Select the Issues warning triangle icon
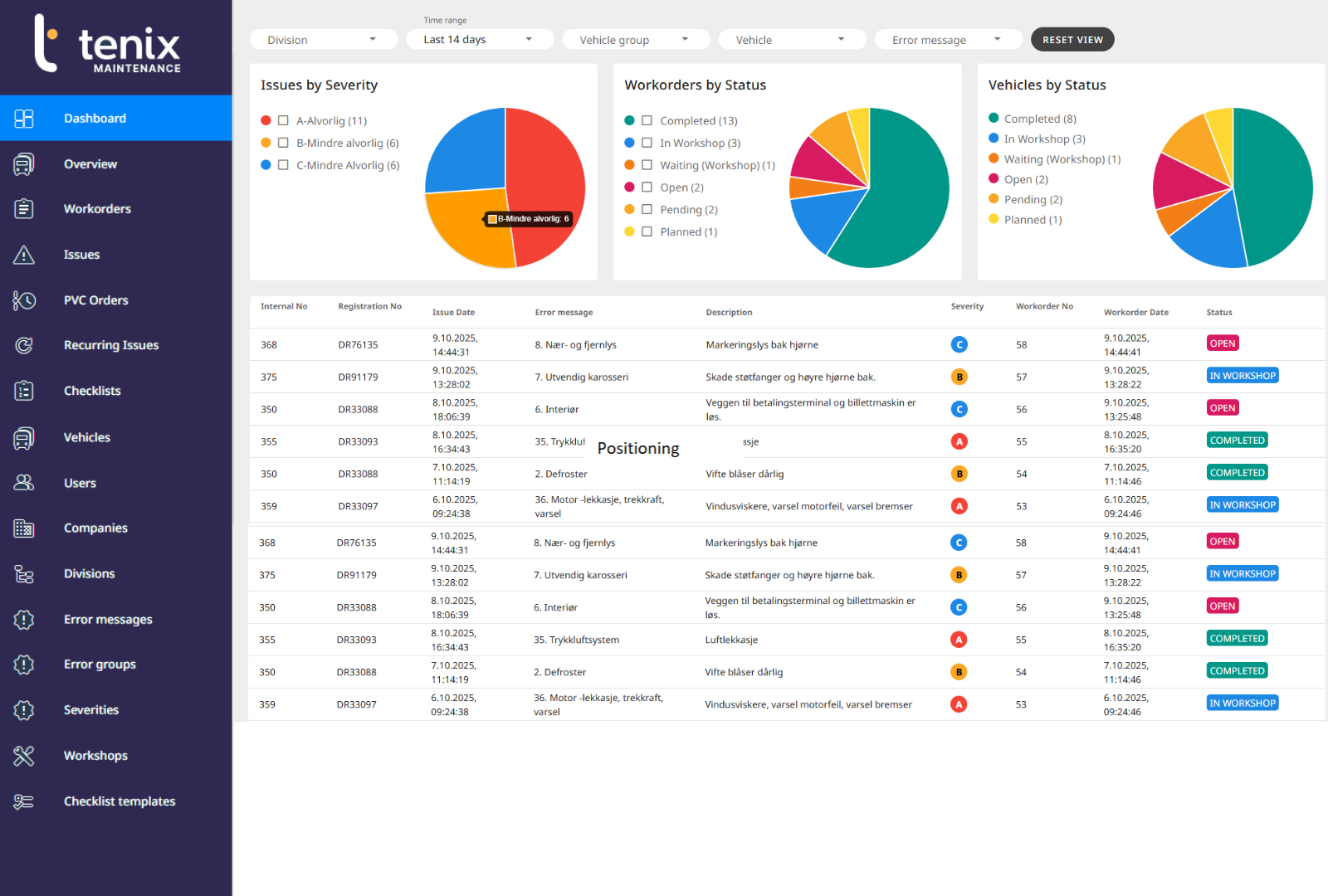 (24, 255)
